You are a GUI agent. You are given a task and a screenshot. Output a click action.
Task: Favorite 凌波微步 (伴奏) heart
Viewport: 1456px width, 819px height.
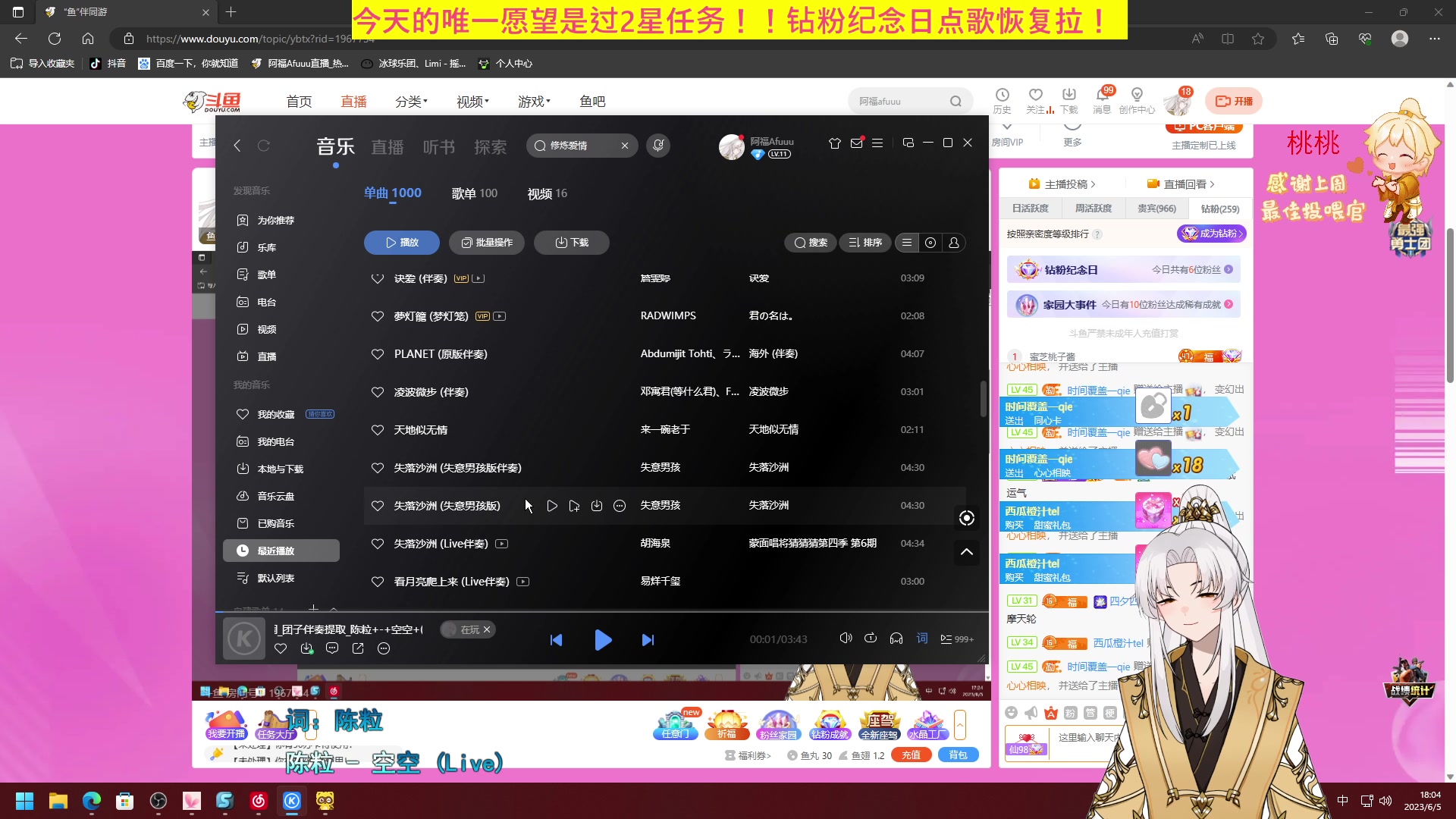point(378,392)
